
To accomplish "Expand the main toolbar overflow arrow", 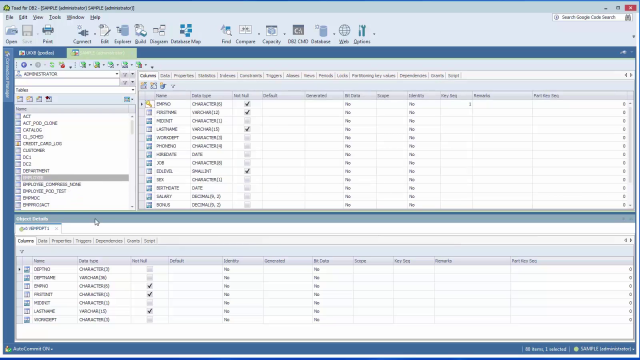I will click(633, 37).
